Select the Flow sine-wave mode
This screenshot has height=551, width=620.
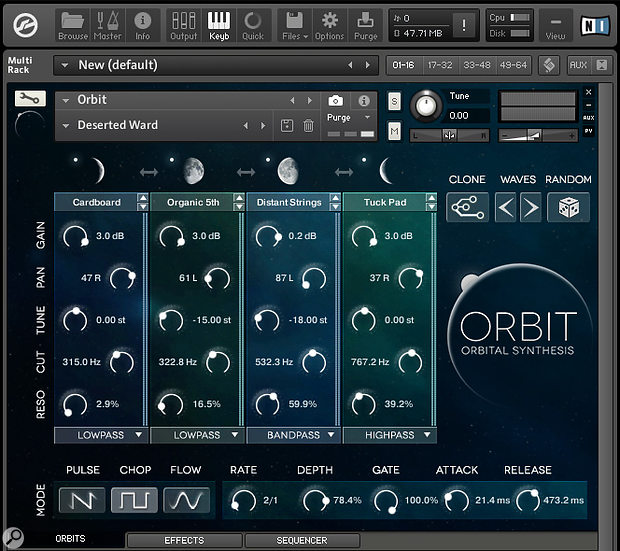186,500
